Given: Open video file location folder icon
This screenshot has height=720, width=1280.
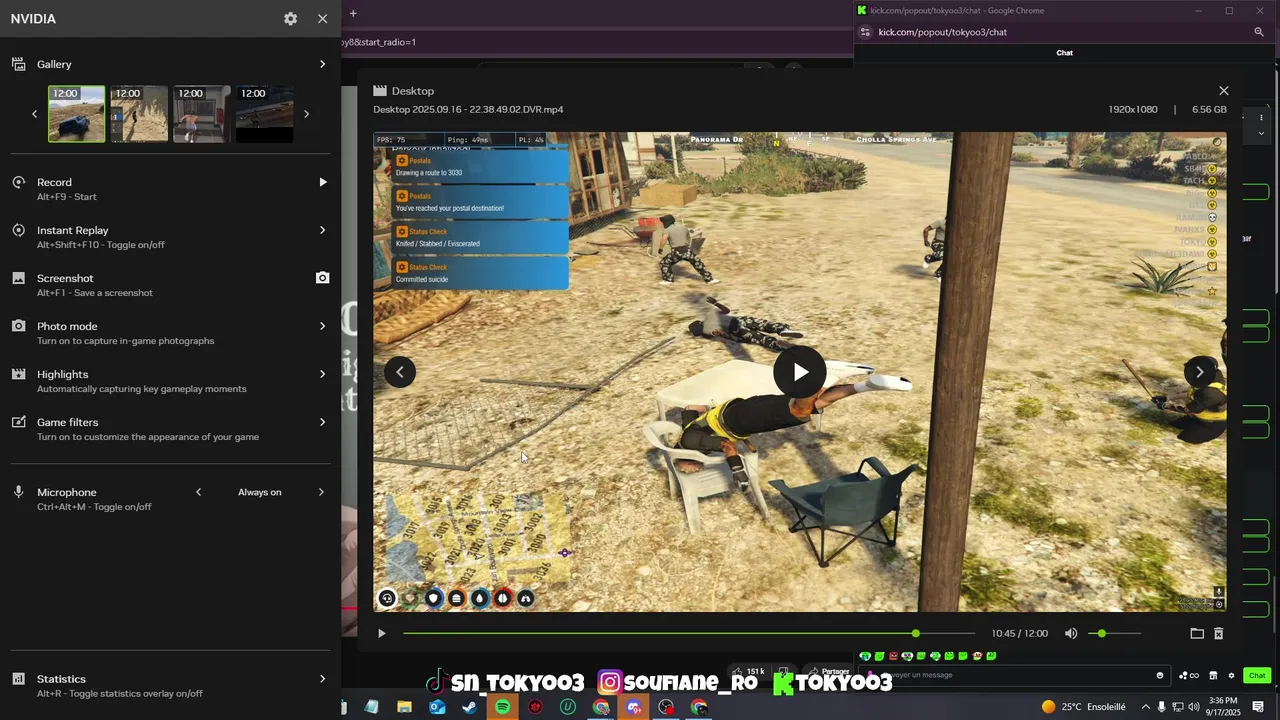Looking at the screenshot, I should [1197, 633].
